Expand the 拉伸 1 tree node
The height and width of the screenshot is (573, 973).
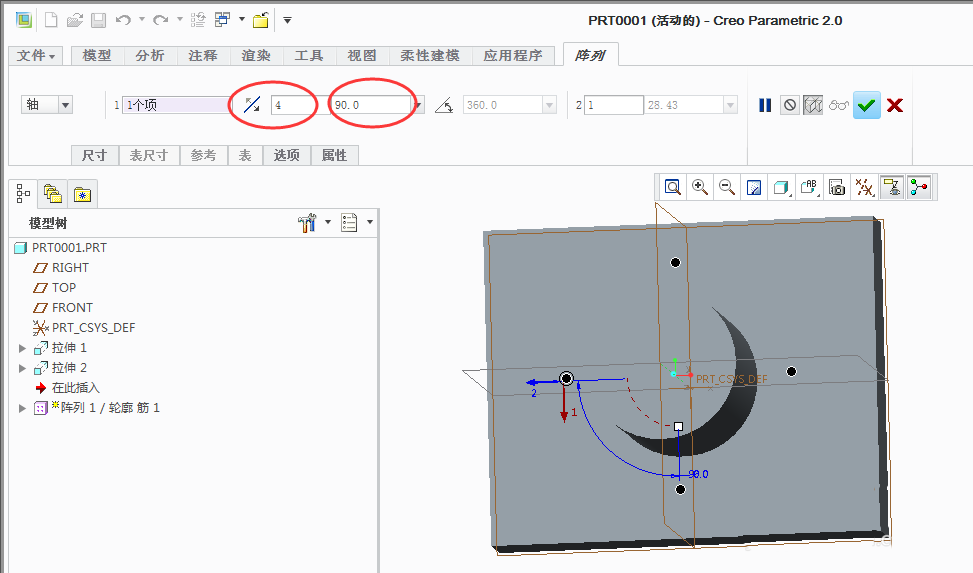[22, 348]
